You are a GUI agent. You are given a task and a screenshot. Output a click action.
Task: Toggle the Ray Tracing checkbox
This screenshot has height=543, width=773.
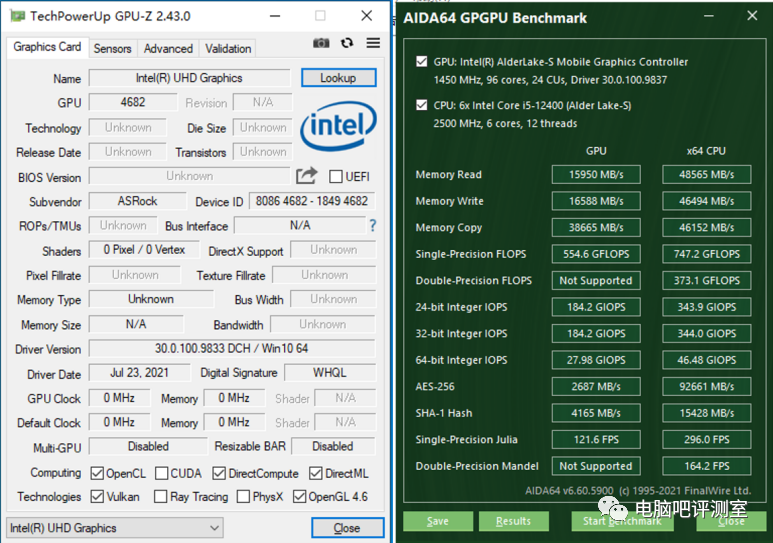click(160, 496)
